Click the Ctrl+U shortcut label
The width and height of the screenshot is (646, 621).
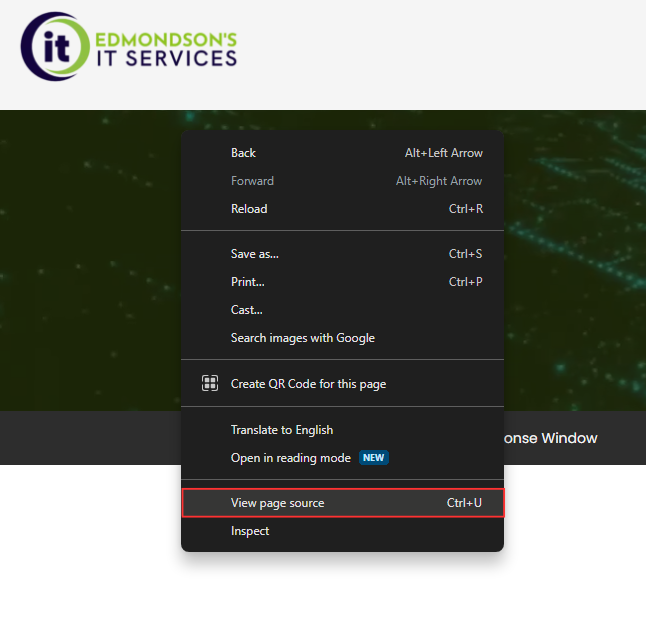click(464, 503)
